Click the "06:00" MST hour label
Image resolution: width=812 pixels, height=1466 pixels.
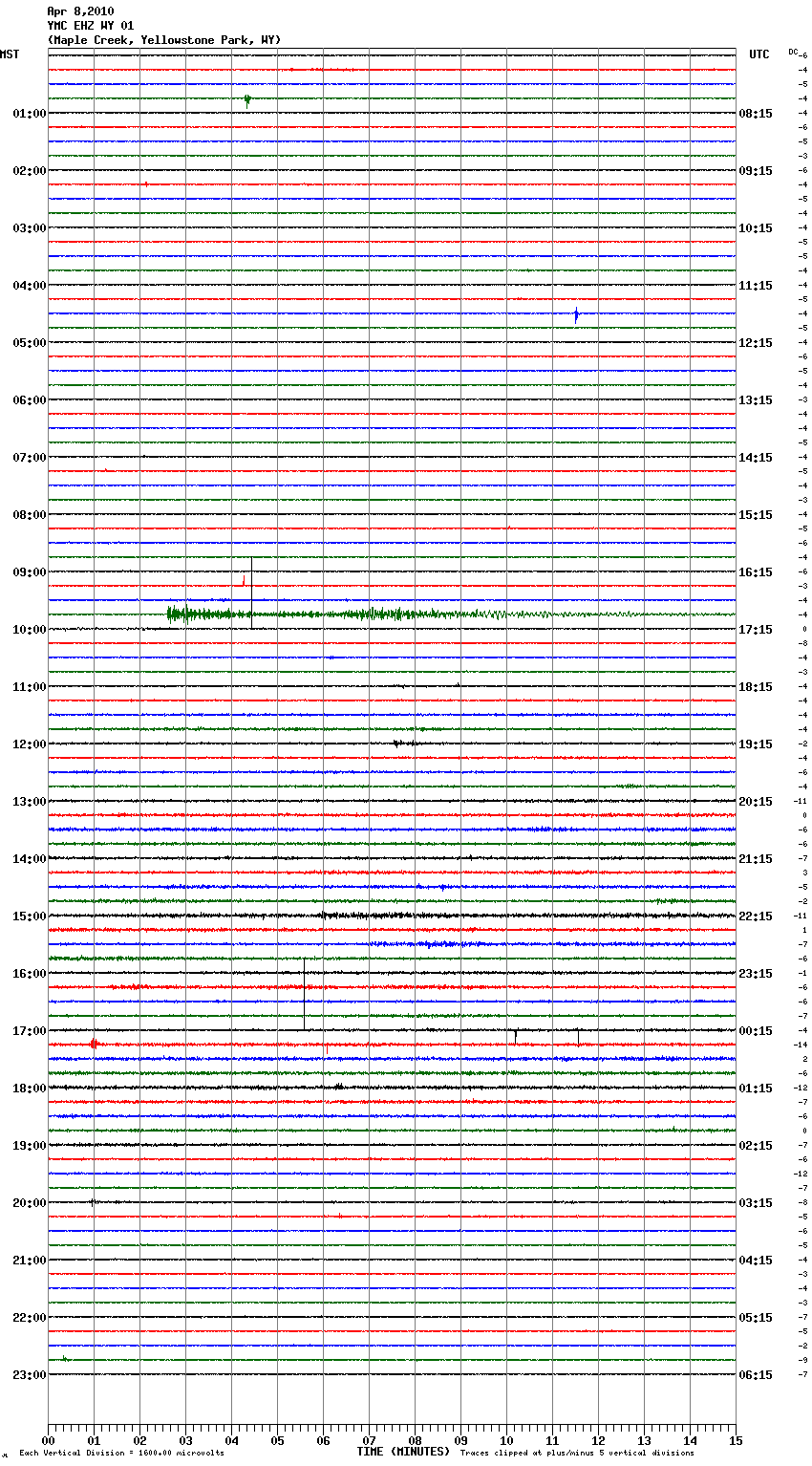coord(30,400)
